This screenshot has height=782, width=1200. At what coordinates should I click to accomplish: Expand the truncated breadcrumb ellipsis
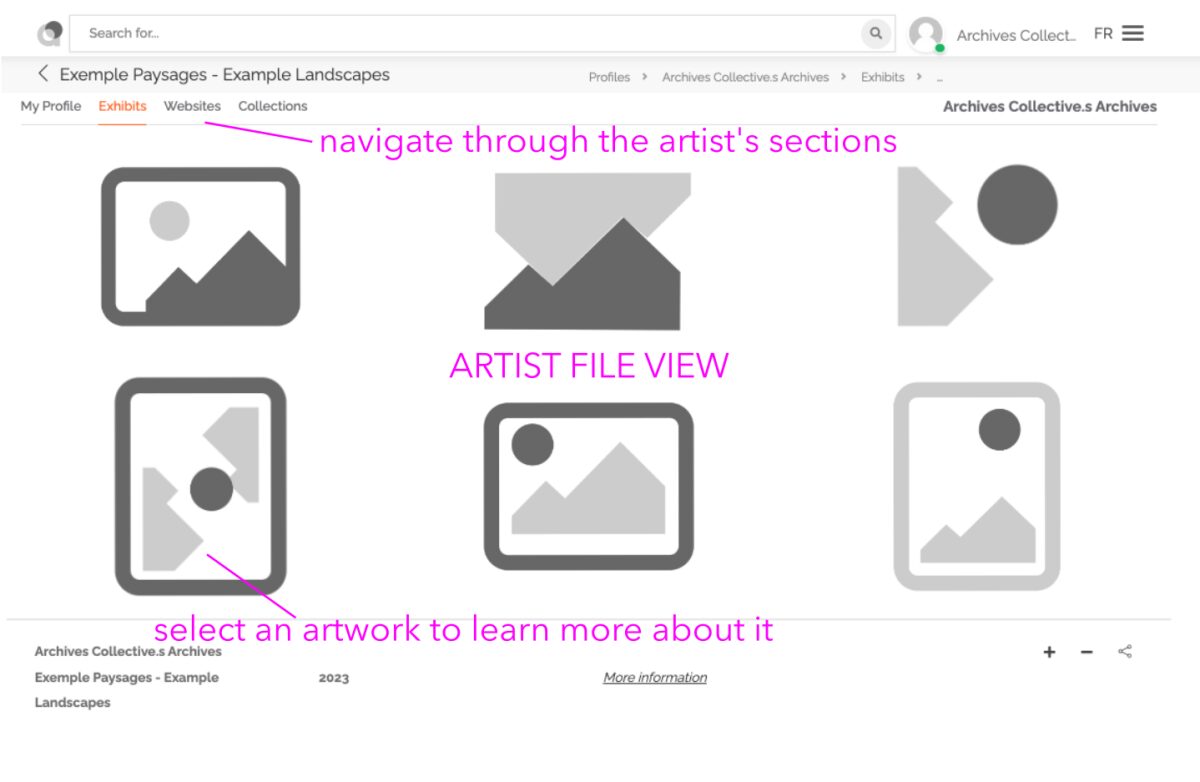[x=938, y=77]
